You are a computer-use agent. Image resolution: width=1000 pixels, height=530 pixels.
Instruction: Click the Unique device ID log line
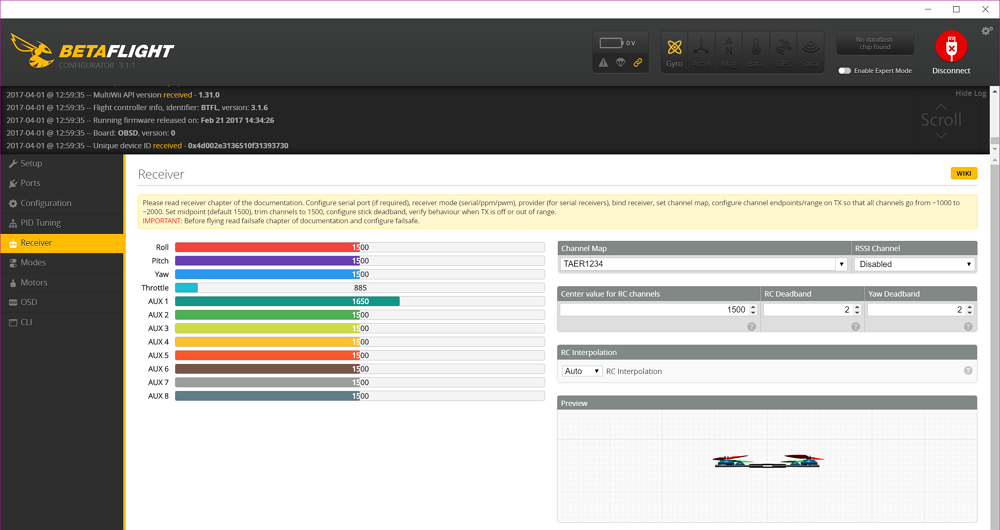coord(147,145)
